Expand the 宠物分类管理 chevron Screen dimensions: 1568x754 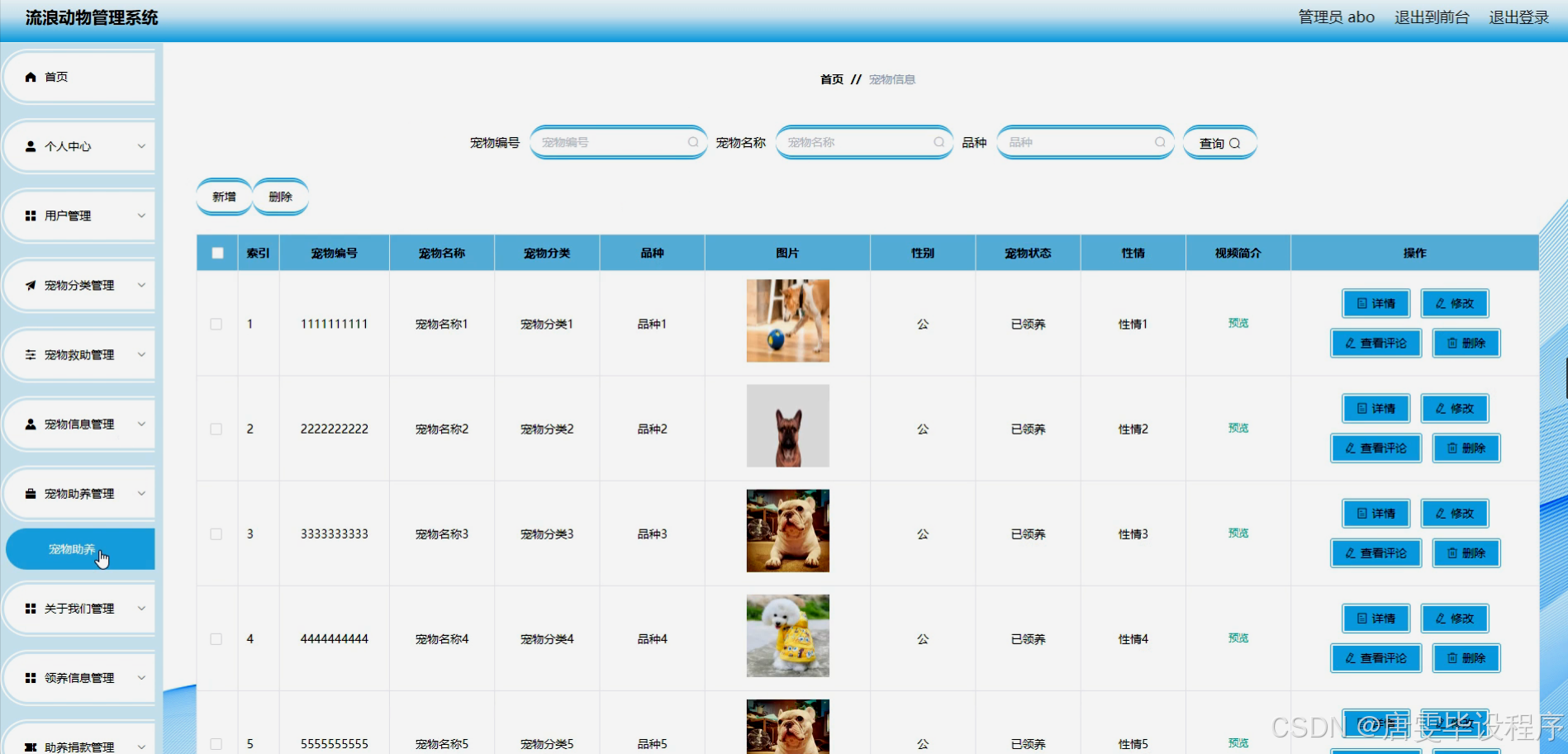click(x=141, y=285)
